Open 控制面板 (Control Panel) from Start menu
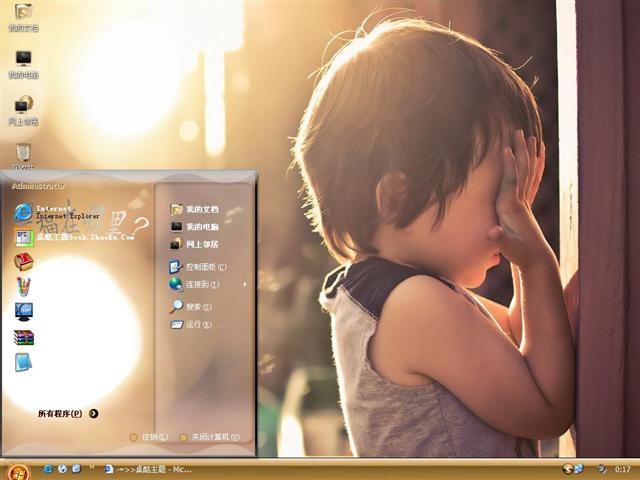This screenshot has height=480, width=640. coord(205,267)
